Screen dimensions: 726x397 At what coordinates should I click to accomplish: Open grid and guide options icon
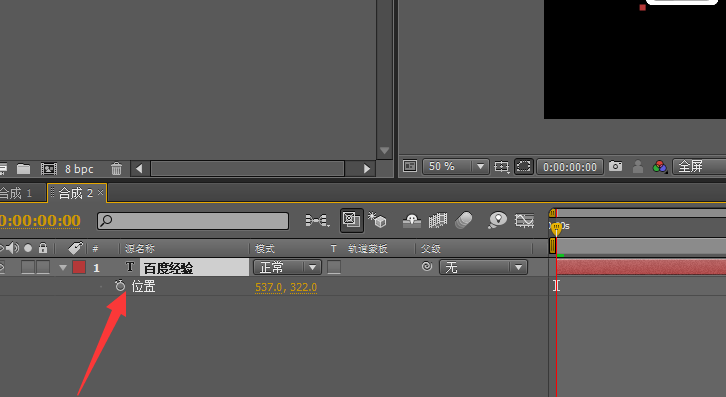tap(501, 167)
